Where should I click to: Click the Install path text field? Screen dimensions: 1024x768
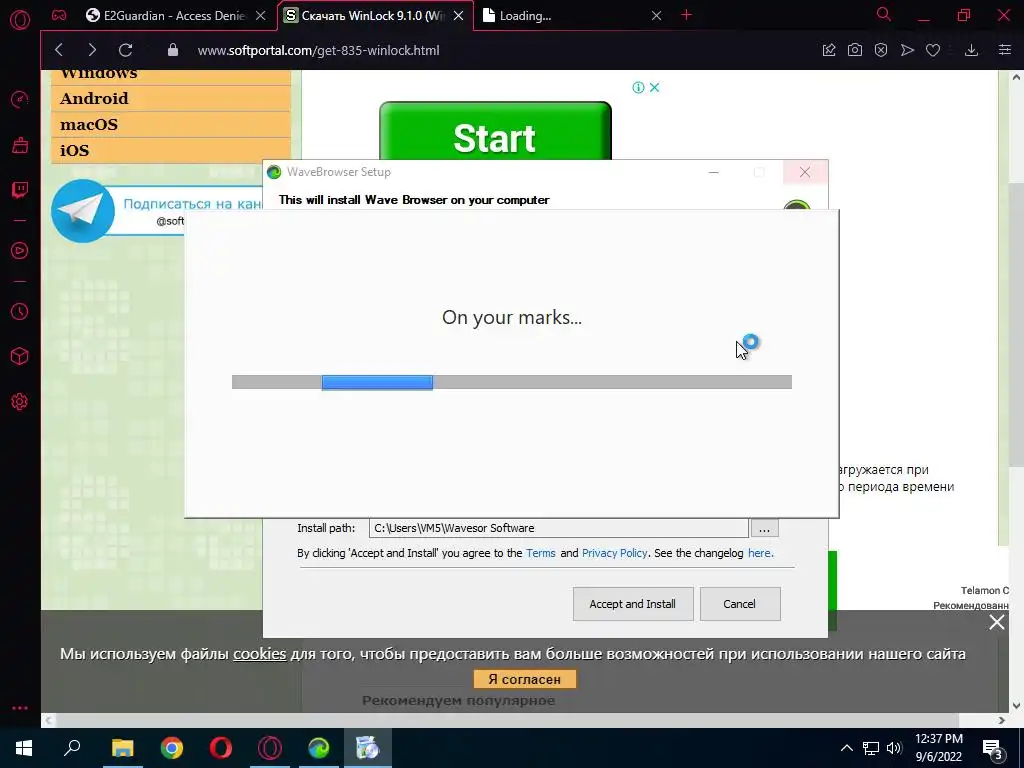tap(558, 528)
